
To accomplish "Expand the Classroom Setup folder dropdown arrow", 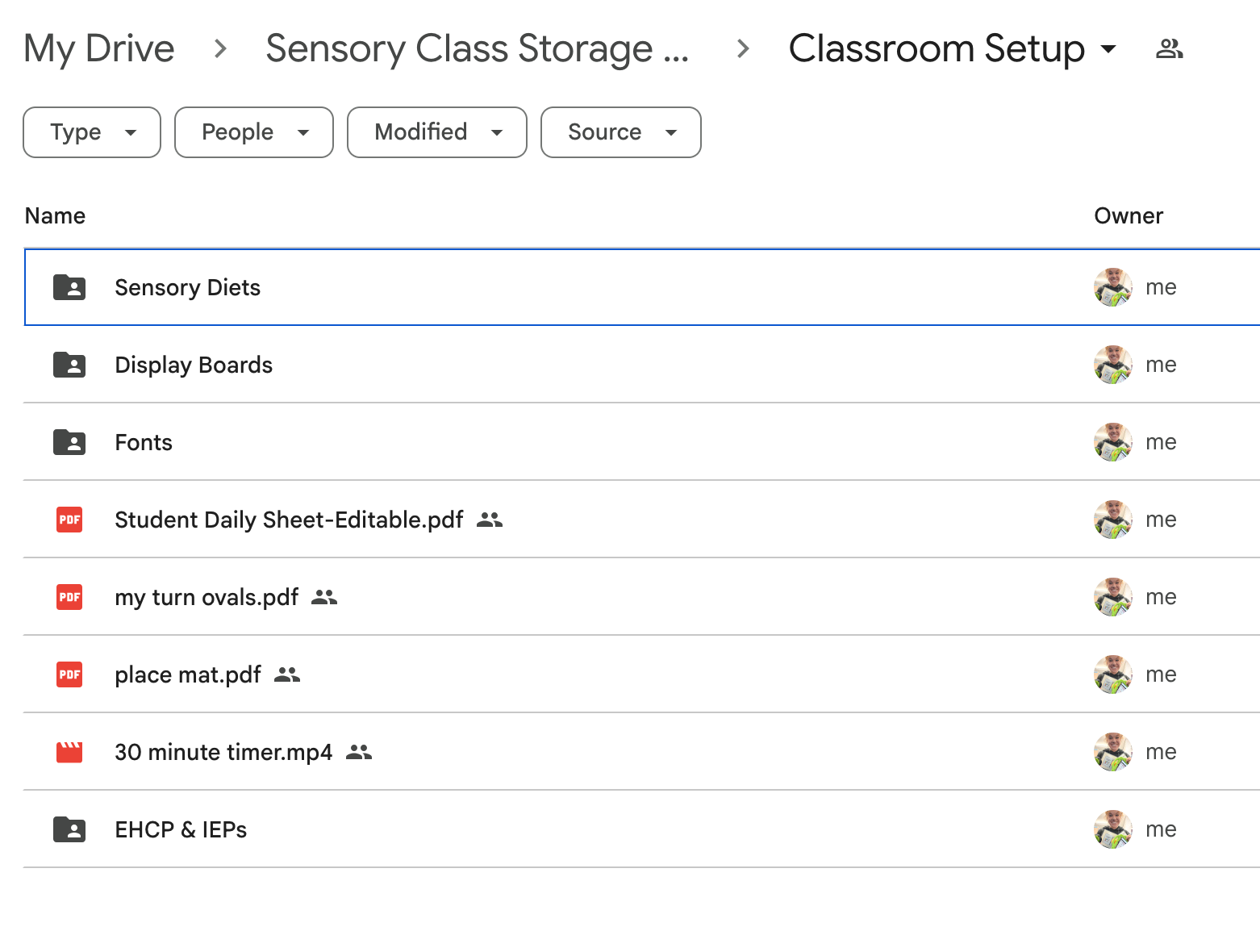I will tap(1109, 49).
